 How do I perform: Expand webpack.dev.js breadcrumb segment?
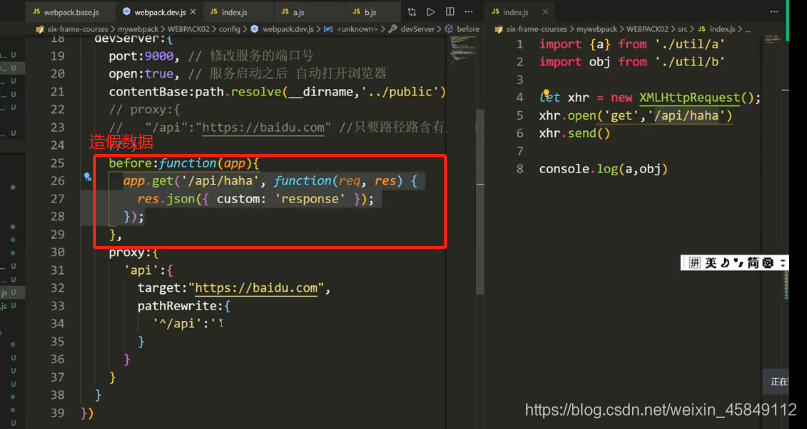(x=288, y=29)
